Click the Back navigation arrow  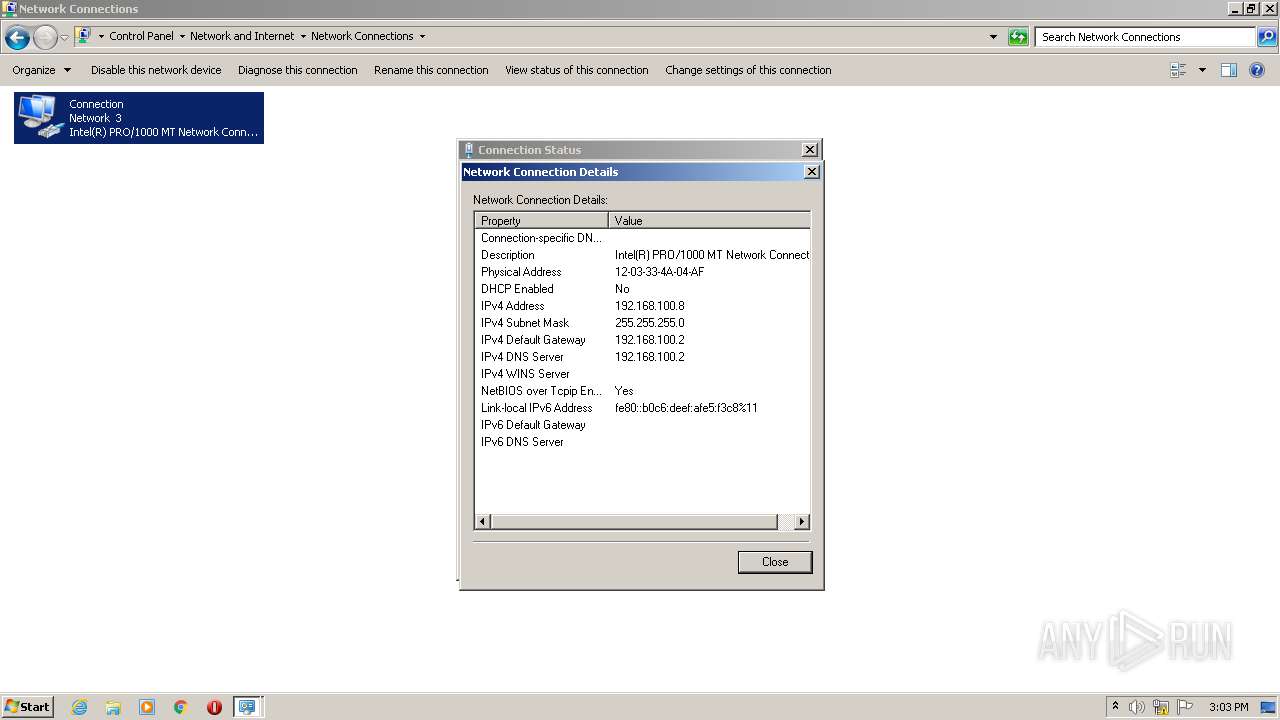tap(17, 38)
